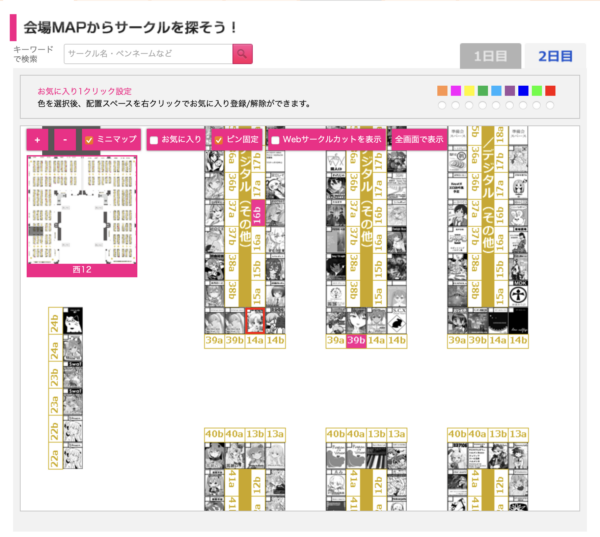Select the radio button under the orange swatch
Image resolution: width=600 pixels, height=537 pixels.
coord(442,105)
